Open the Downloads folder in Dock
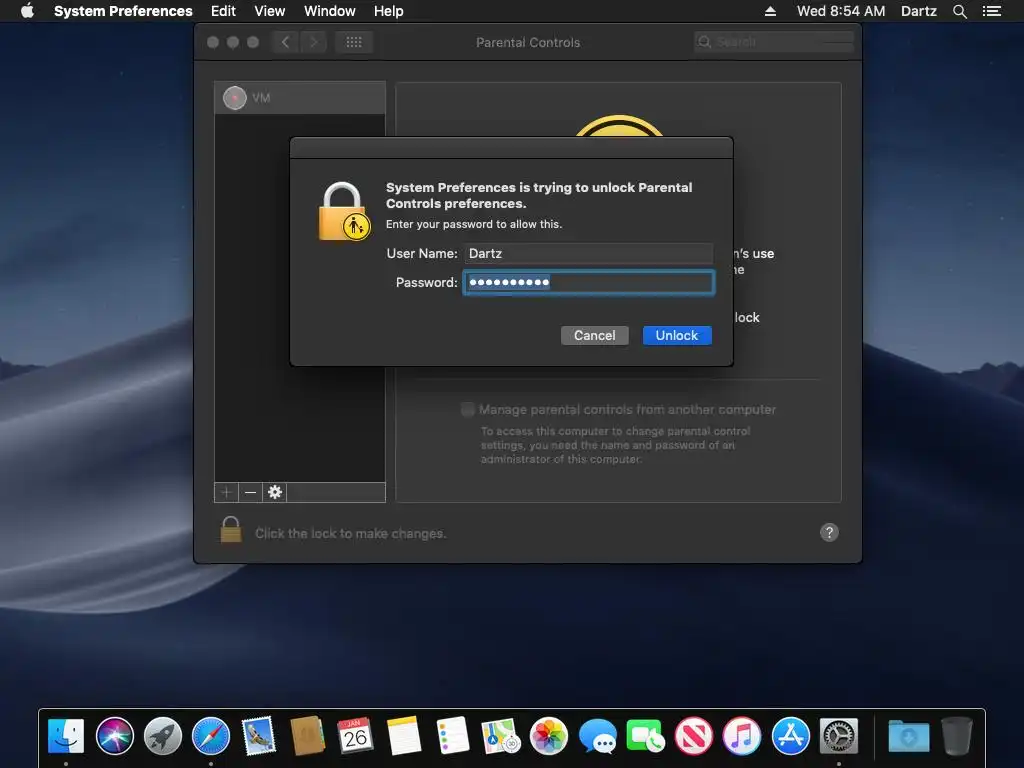 tap(908, 736)
